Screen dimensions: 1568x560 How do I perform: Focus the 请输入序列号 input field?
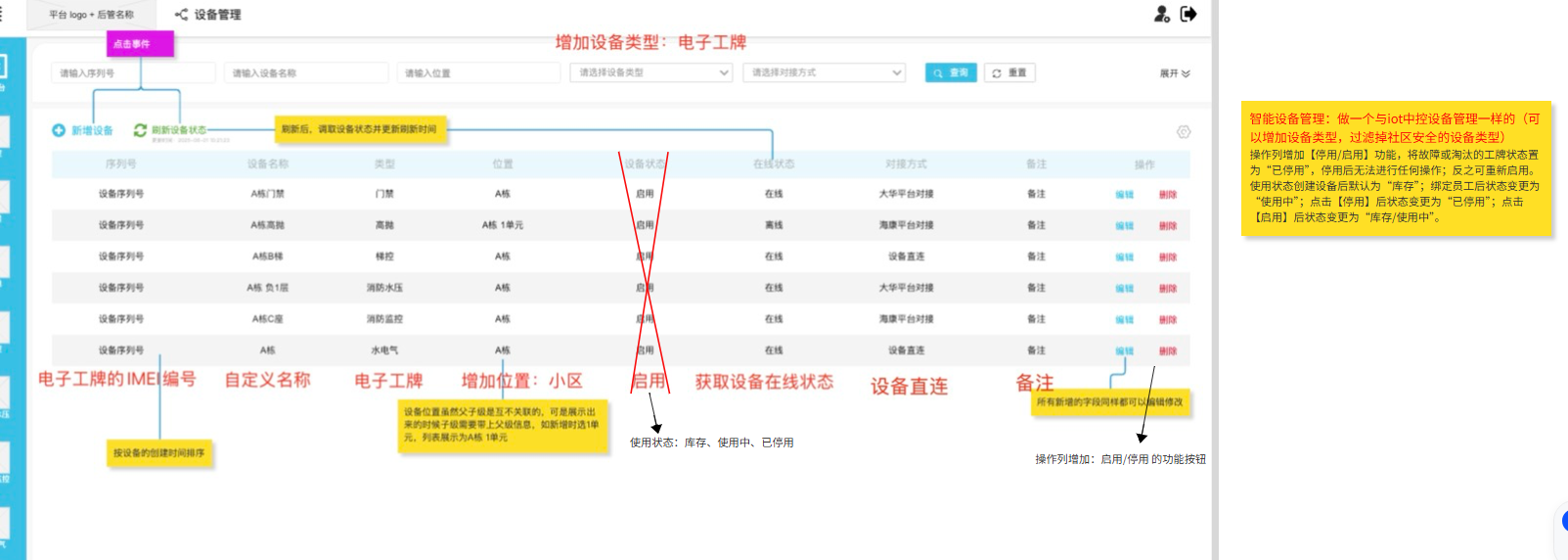[x=133, y=72]
